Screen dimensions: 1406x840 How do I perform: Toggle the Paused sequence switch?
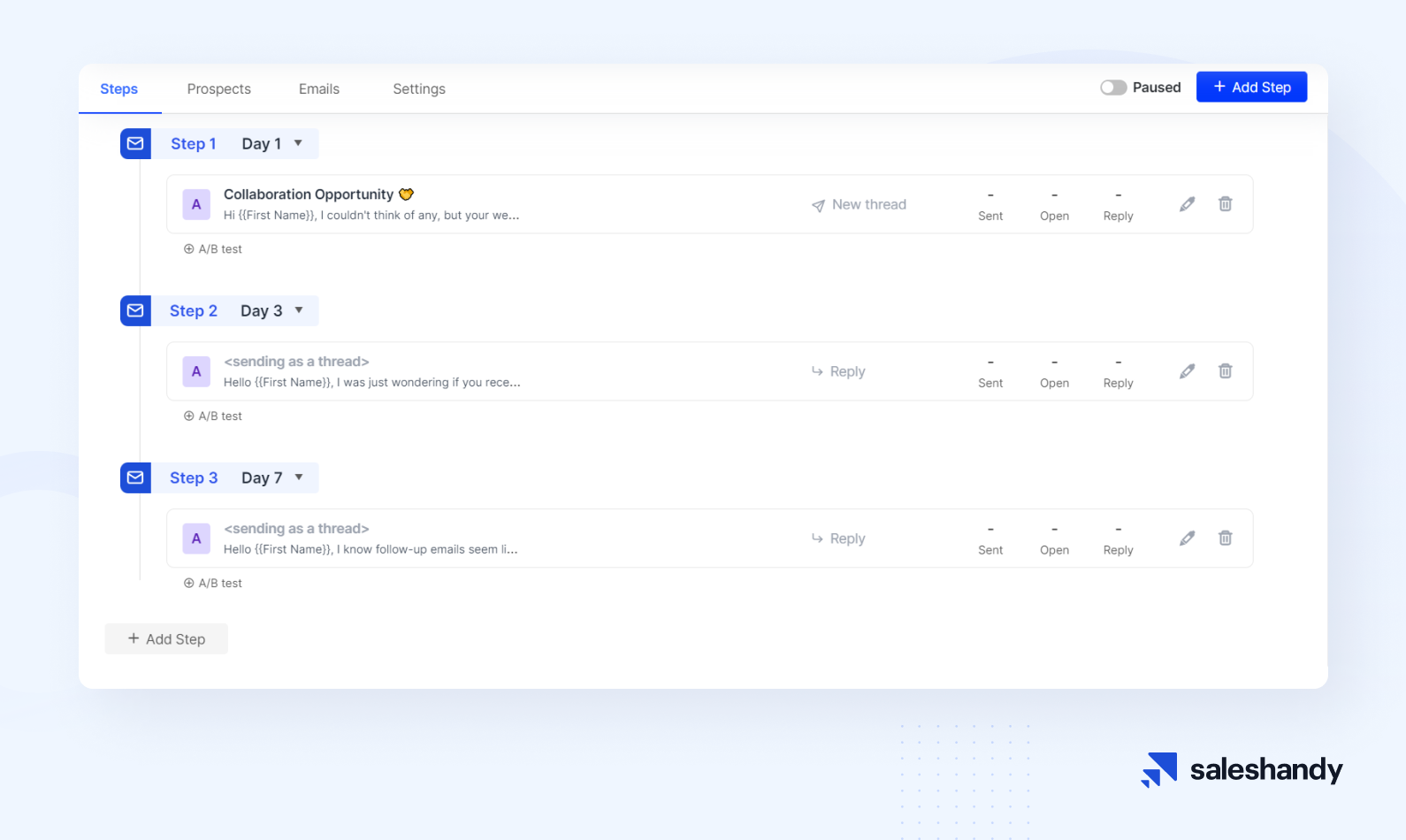(1112, 88)
